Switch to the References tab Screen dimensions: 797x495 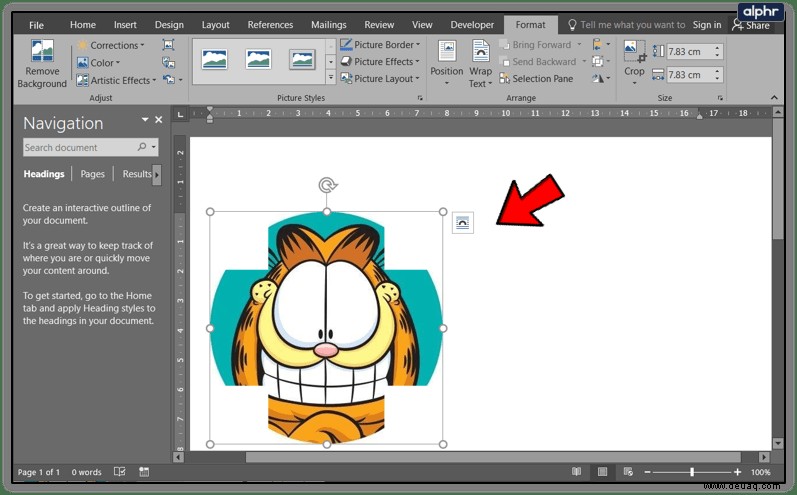(x=270, y=25)
